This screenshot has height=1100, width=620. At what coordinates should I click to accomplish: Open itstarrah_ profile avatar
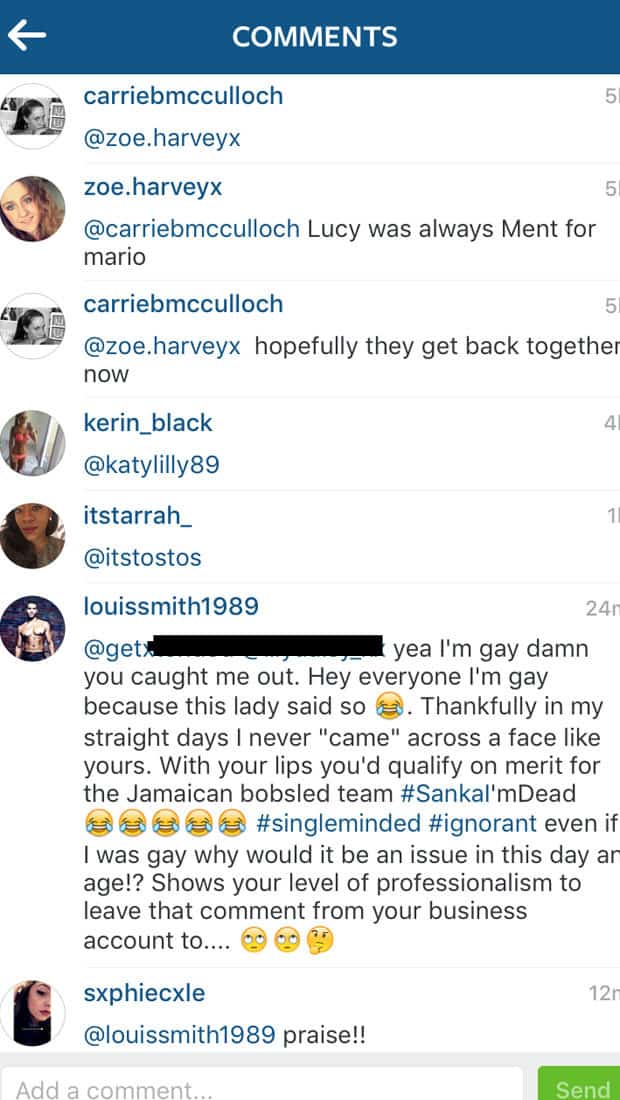coord(33,536)
